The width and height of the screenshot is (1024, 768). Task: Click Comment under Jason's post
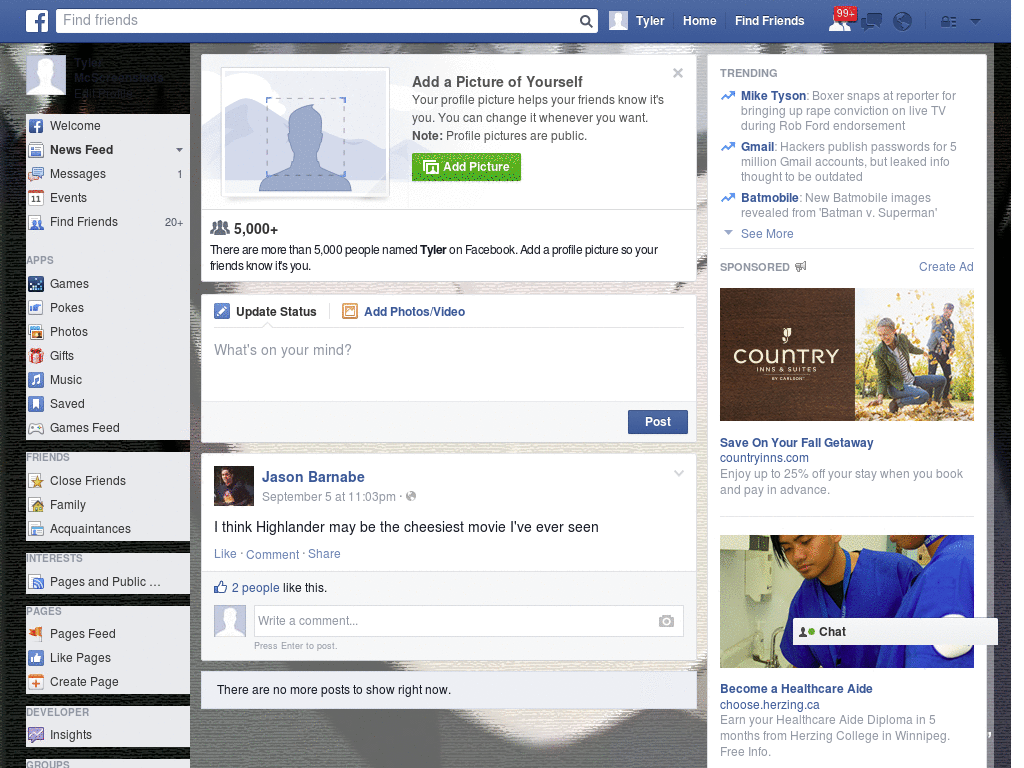tap(272, 554)
